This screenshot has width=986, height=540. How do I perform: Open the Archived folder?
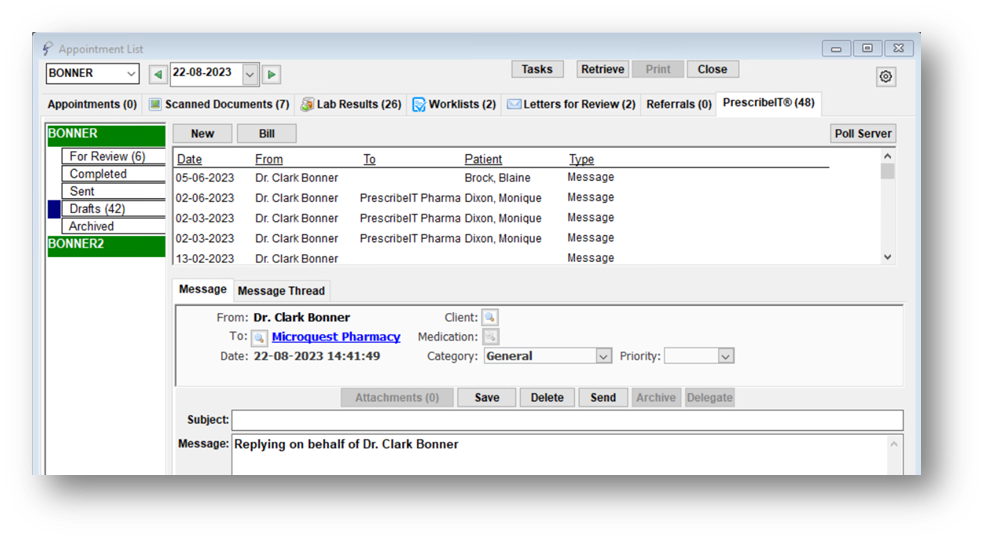coord(113,226)
